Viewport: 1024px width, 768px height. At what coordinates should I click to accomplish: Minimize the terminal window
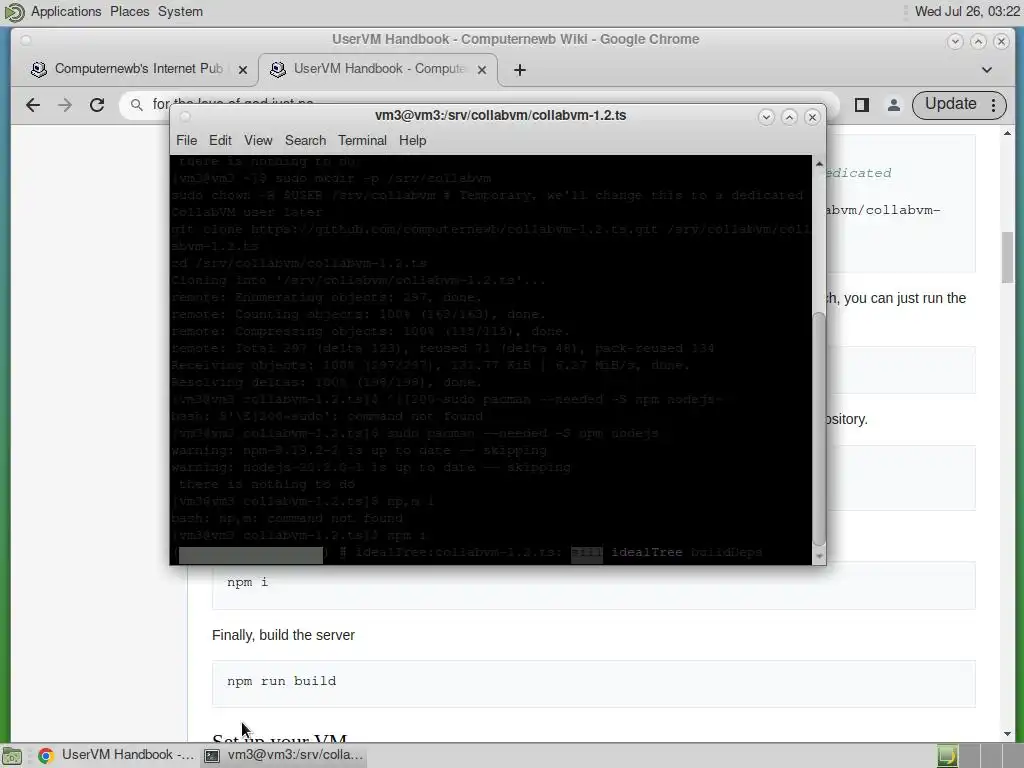[x=766, y=117]
